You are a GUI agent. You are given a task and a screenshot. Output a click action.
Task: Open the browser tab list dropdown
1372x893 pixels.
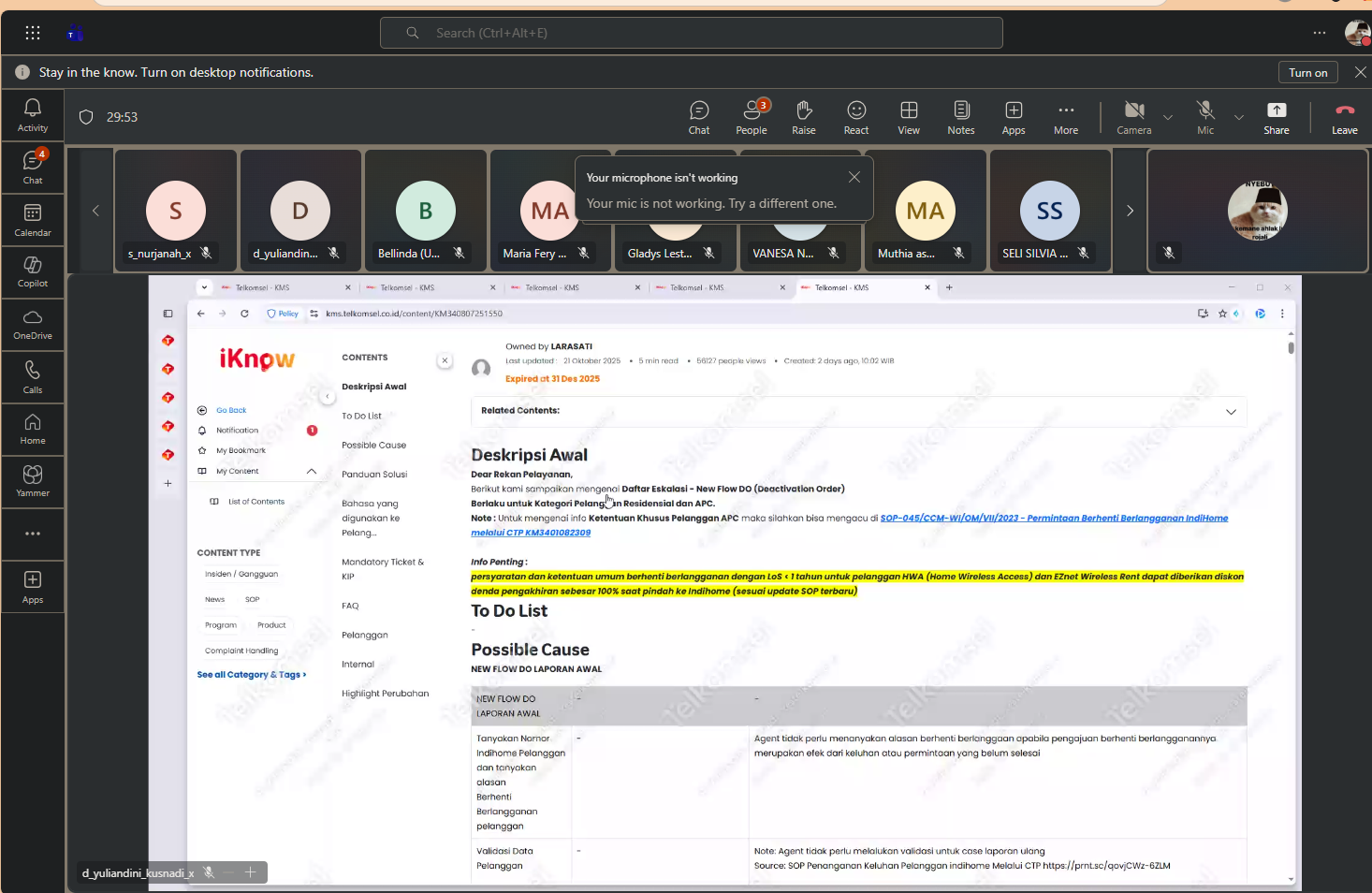pos(203,287)
